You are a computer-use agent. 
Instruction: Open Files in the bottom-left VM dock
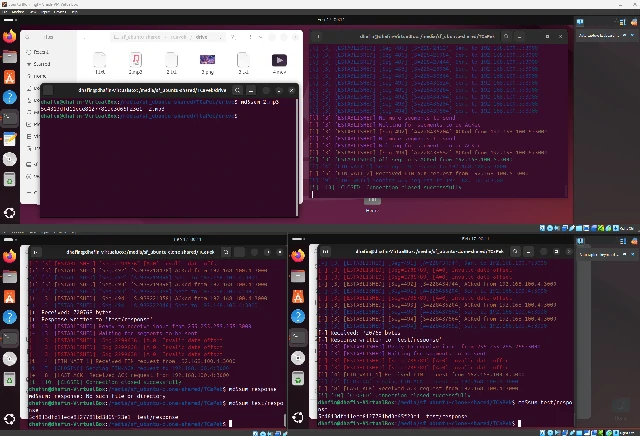(9, 276)
